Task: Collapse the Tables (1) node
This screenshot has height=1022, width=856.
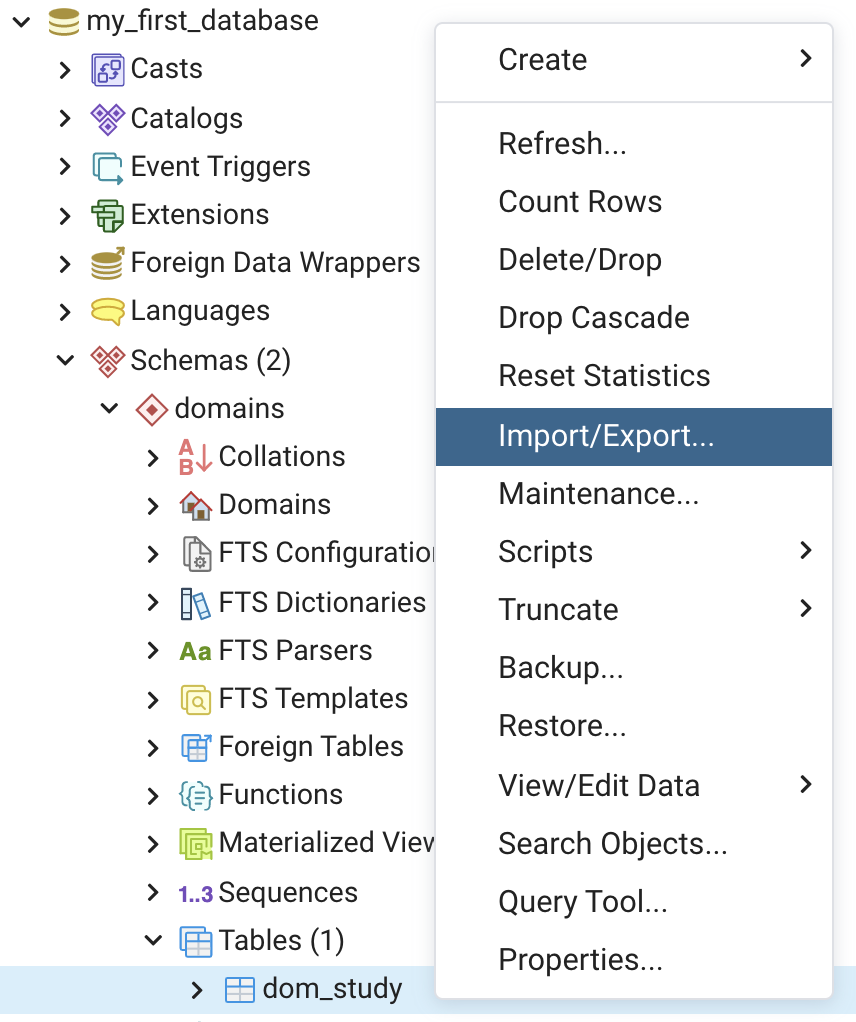Action: (x=153, y=941)
